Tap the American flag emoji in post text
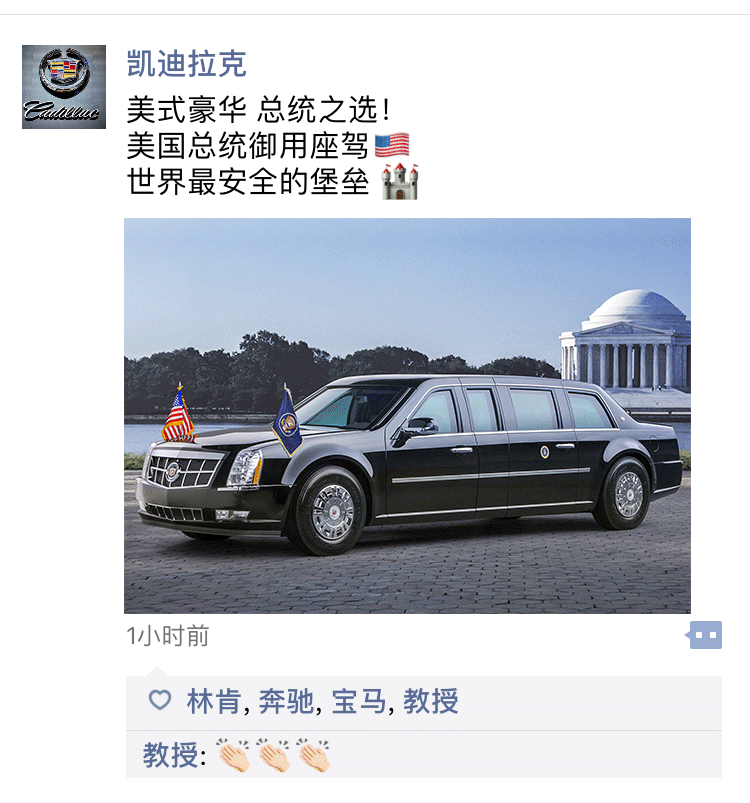The height and width of the screenshot is (803, 750). pos(392,145)
